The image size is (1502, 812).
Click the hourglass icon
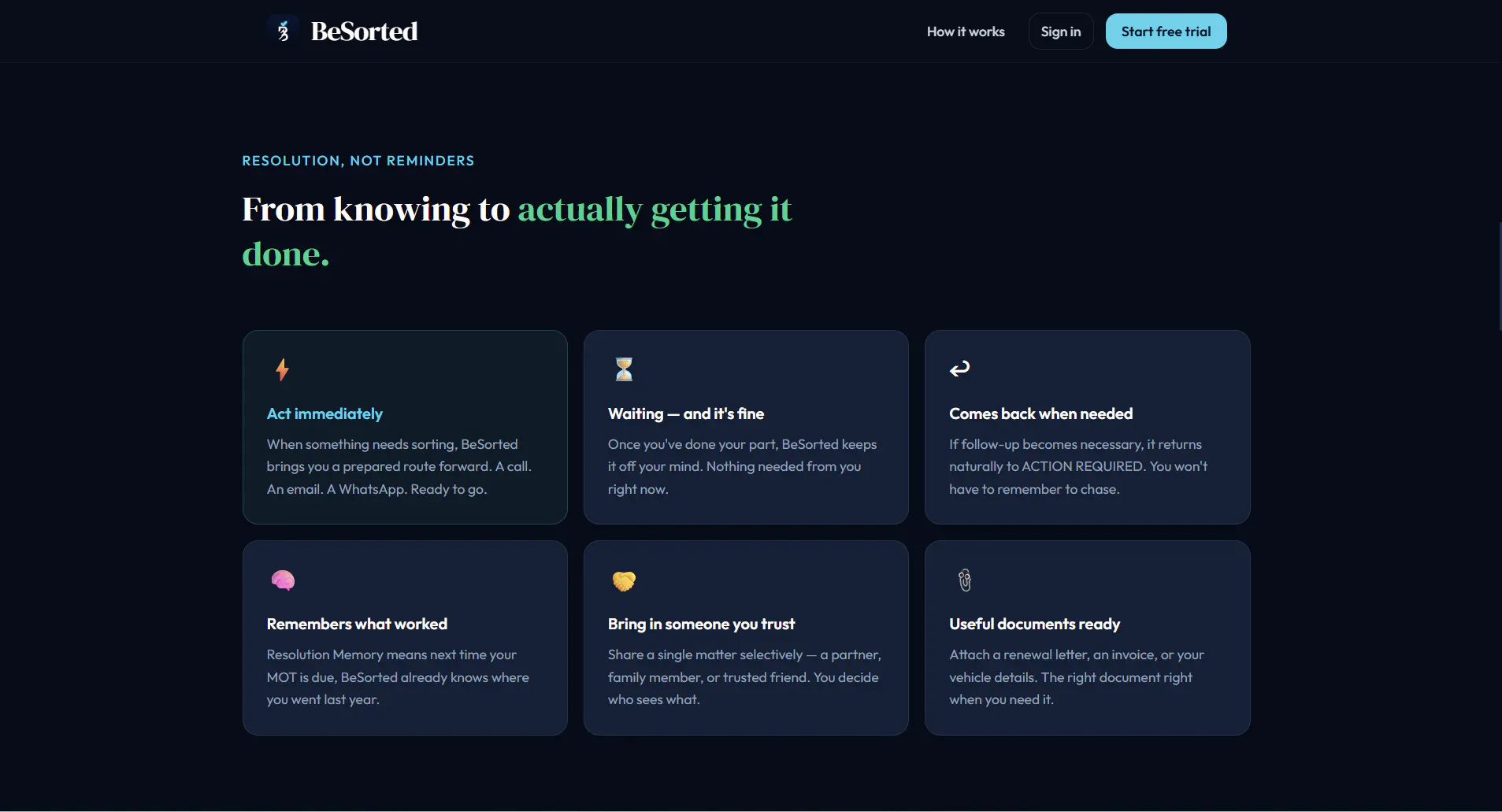624,369
